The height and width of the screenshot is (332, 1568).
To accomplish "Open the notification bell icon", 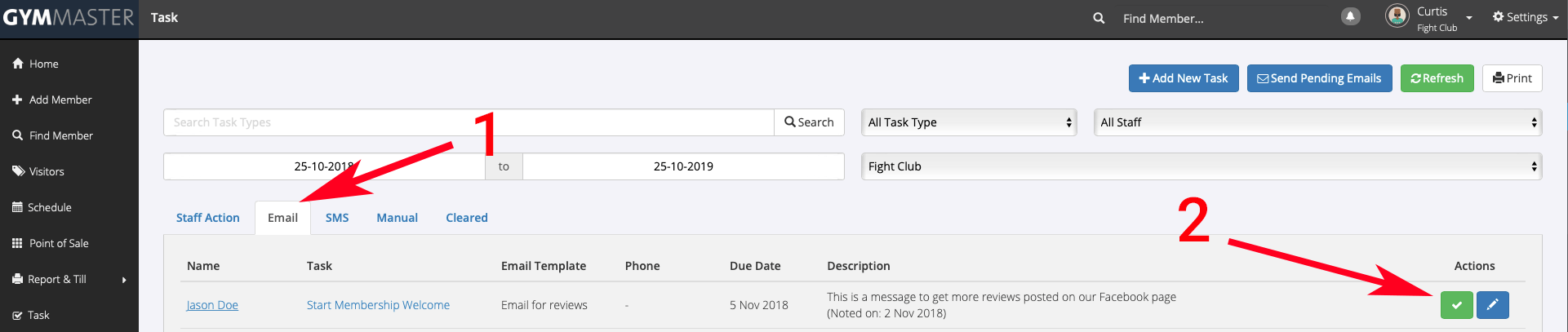I will [x=1351, y=17].
